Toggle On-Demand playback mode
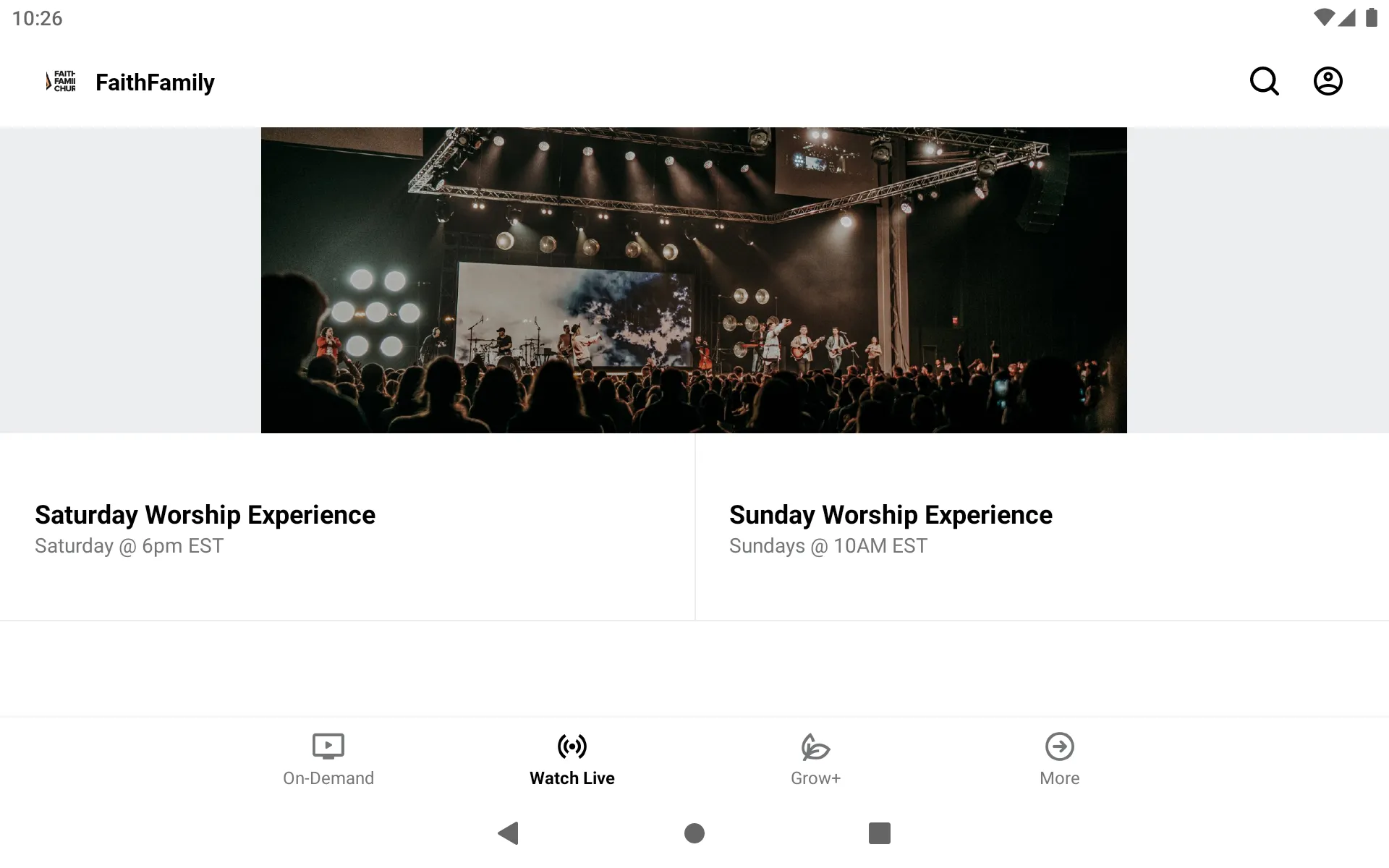The image size is (1389, 868). click(x=328, y=759)
